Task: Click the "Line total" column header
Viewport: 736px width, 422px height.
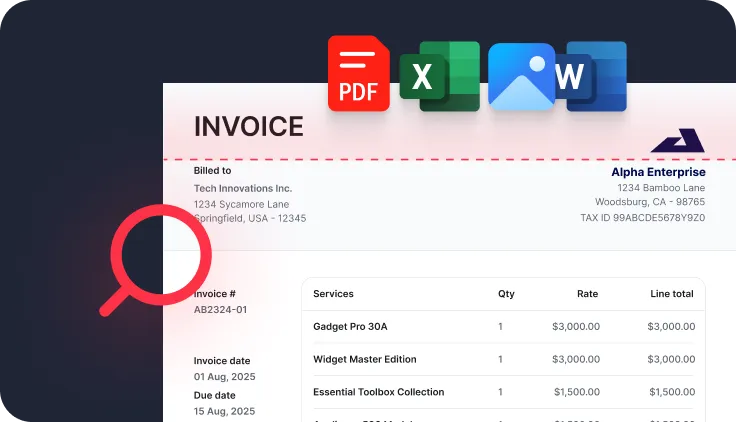Action: tap(672, 294)
